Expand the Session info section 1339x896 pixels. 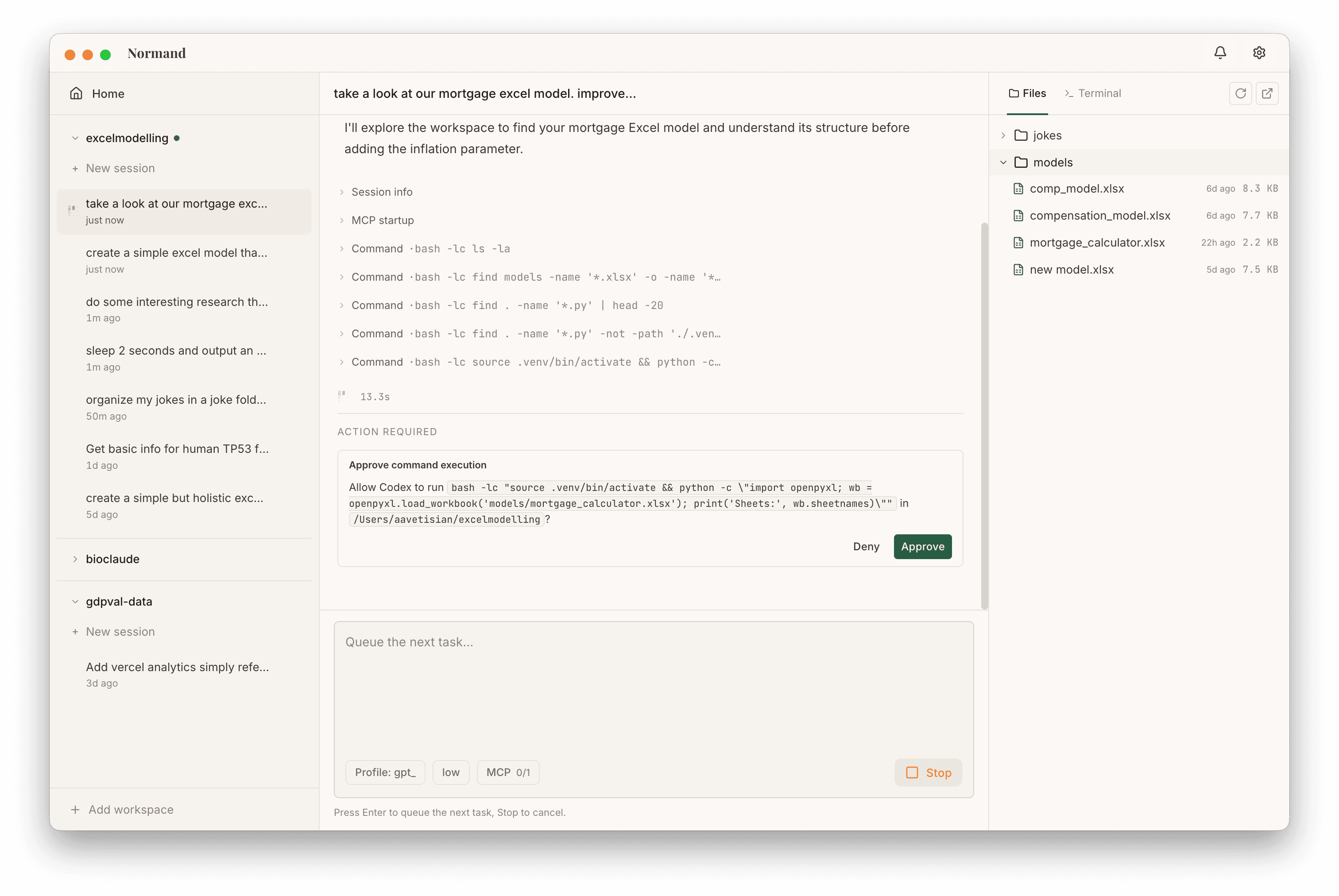[x=381, y=191]
